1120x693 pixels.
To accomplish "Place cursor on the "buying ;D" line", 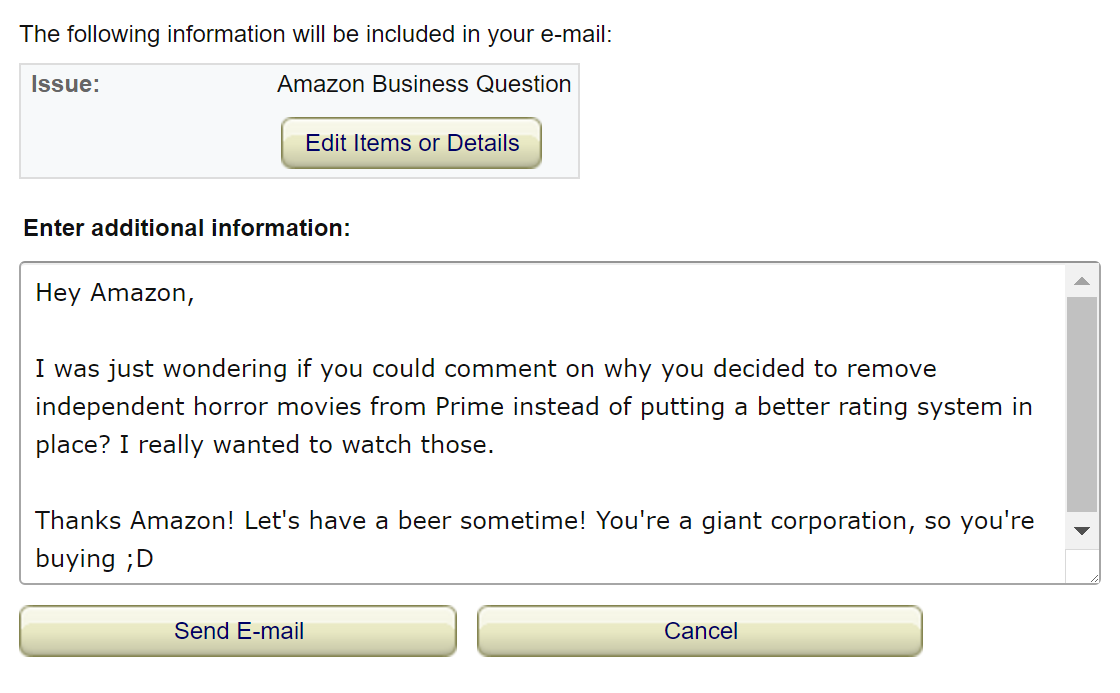I will pos(94,559).
